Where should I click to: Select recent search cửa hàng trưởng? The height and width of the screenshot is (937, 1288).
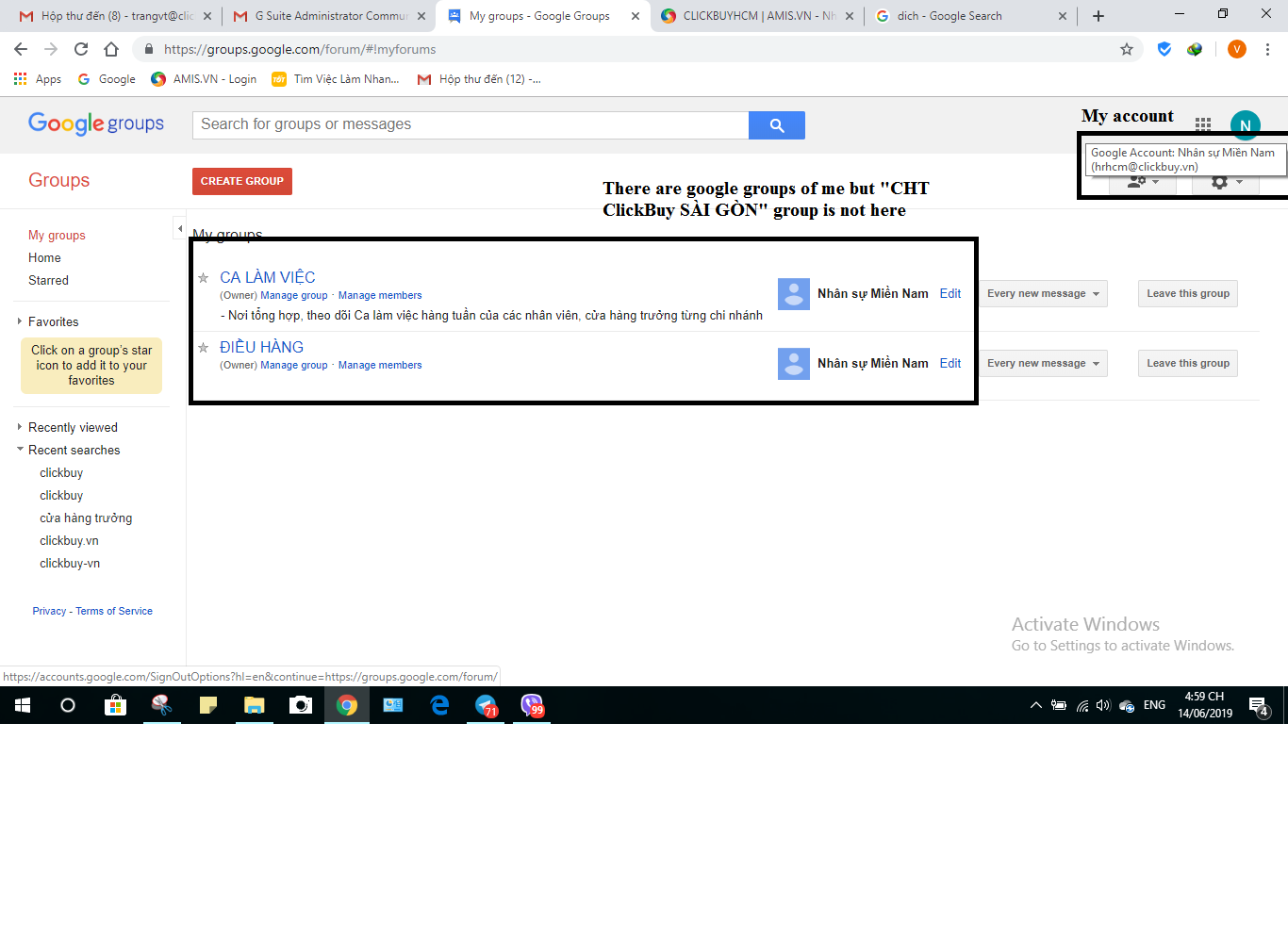(x=86, y=518)
